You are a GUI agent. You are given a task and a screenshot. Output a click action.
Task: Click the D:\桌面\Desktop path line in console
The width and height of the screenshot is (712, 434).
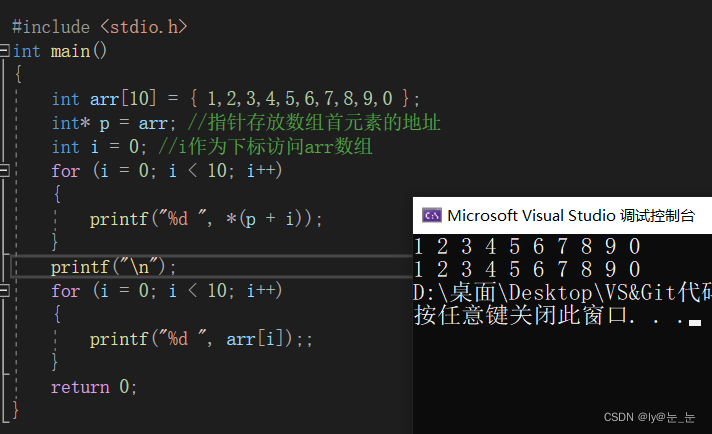pyautogui.click(x=563, y=292)
